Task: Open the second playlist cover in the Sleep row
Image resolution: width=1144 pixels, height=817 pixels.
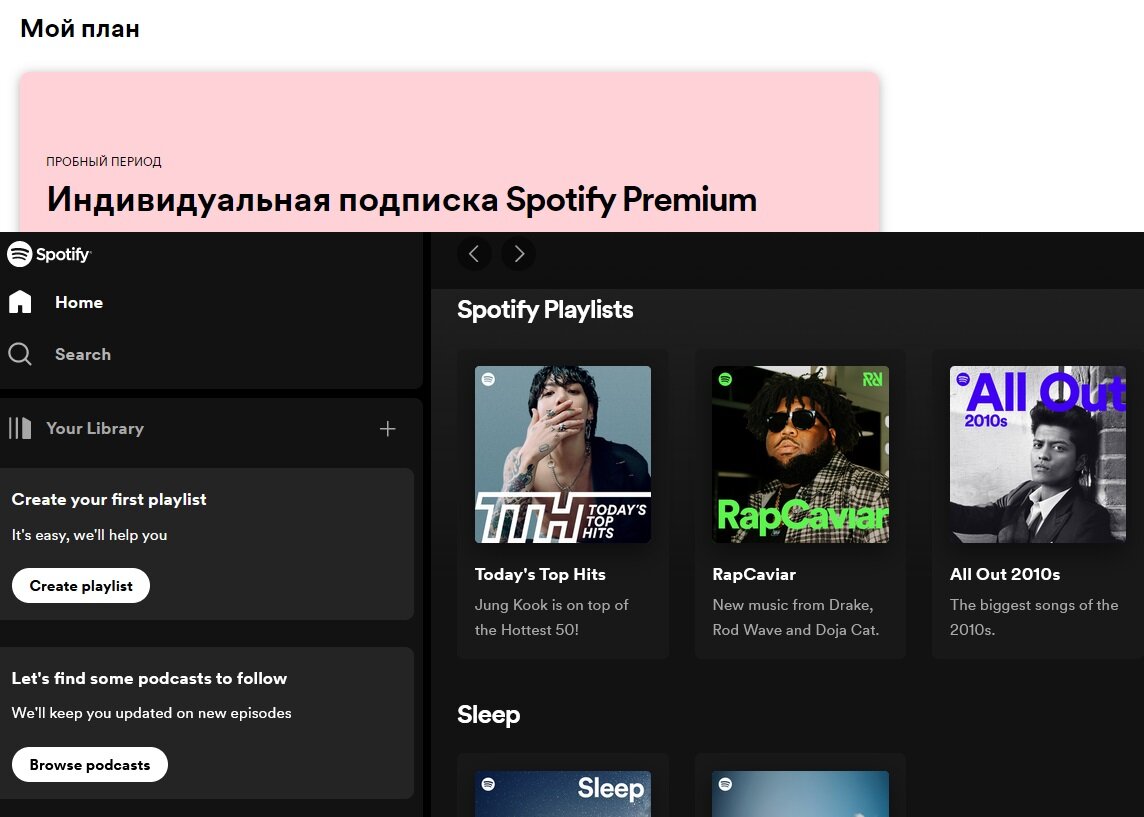Action: click(800, 794)
